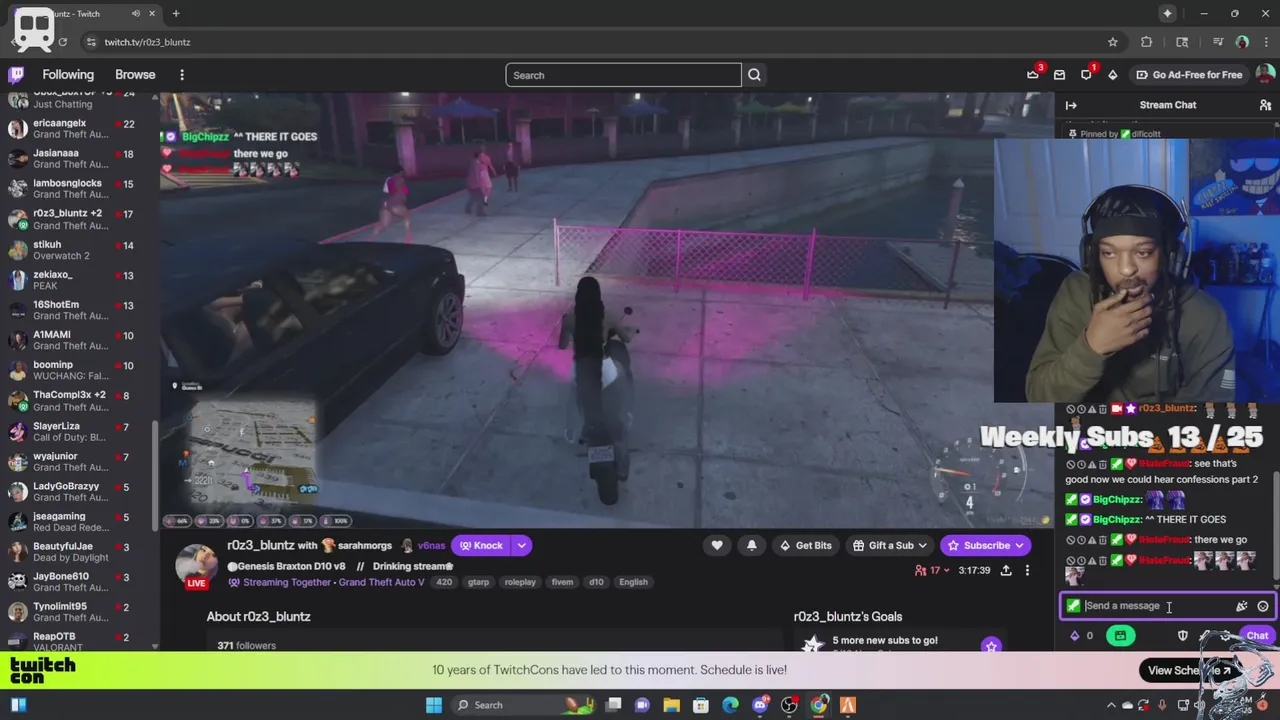Bookmark this page with the star
Viewport: 1280px width, 720px height.
pos(1112,42)
